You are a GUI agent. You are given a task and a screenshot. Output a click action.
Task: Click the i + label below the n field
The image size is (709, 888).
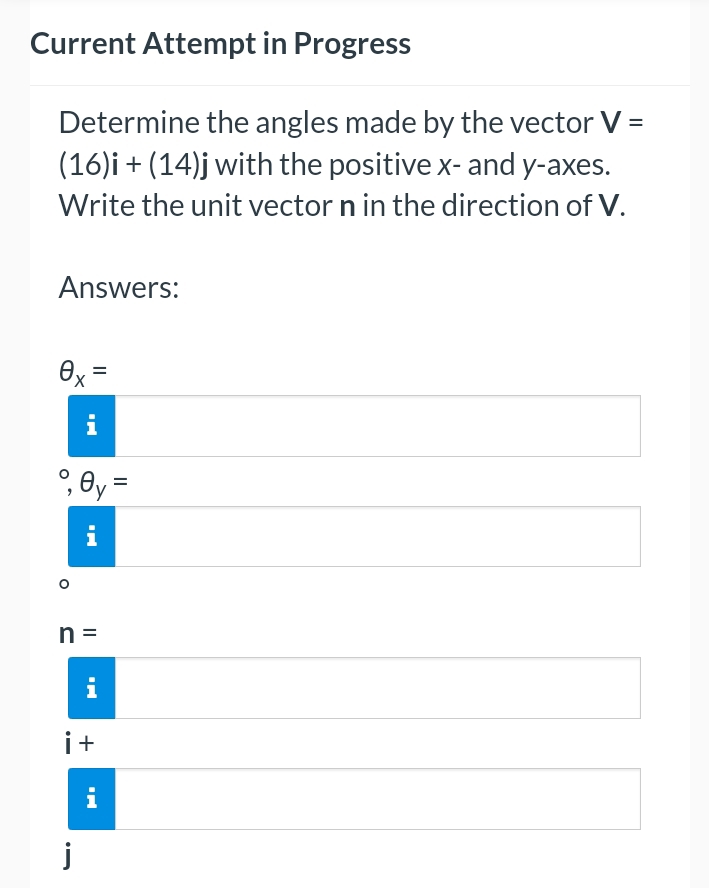click(x=73, y=742)
